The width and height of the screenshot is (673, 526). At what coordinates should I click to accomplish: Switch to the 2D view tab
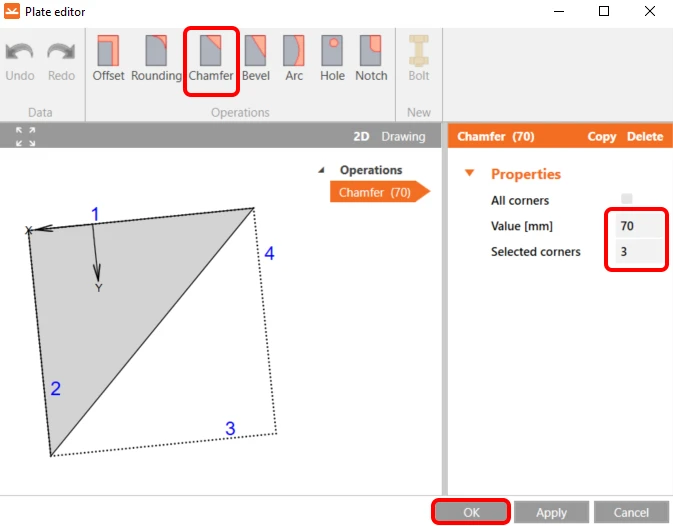361,136
